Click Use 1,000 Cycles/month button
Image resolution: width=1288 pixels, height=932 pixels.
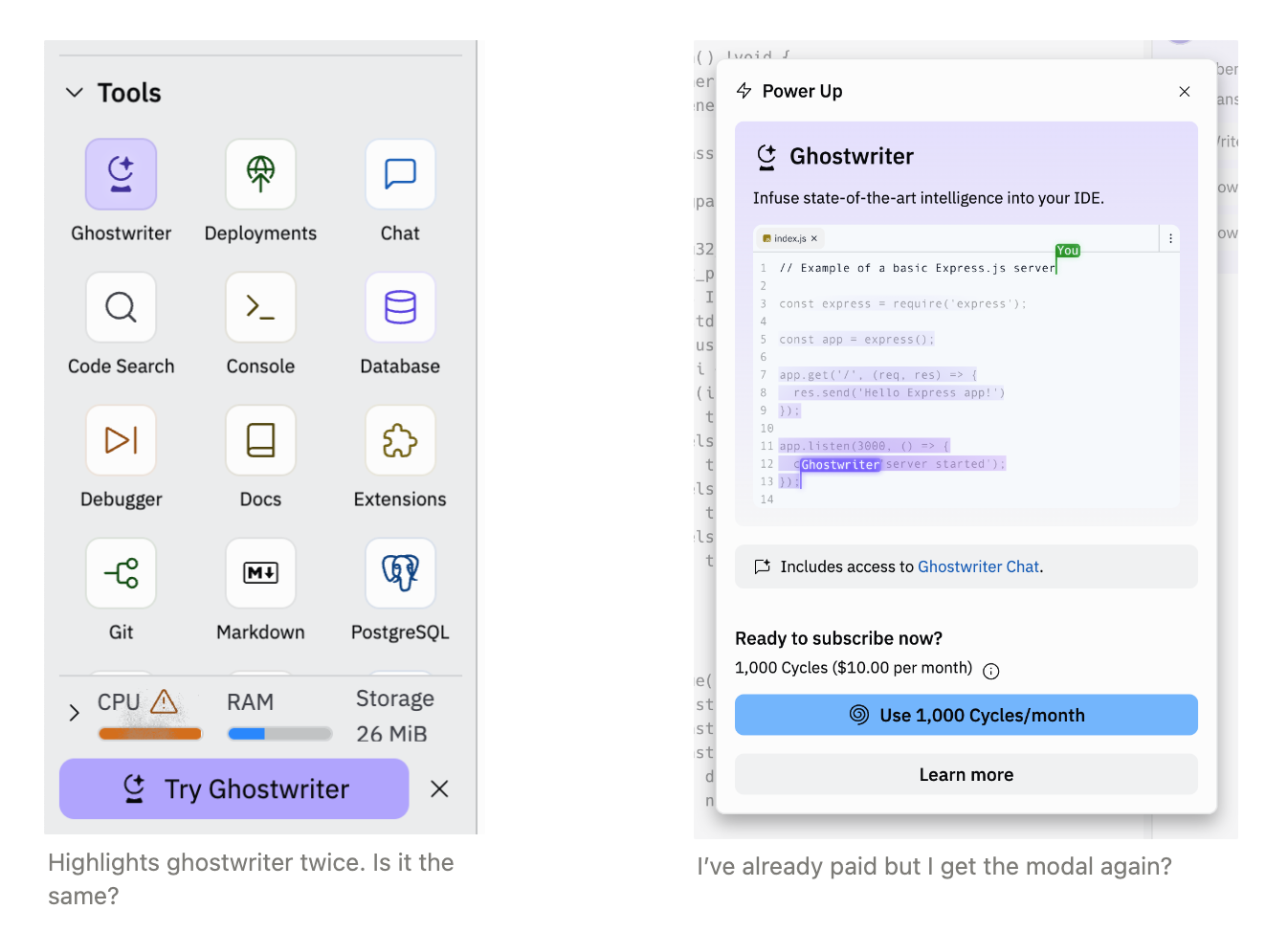click(x=966, y=715)
